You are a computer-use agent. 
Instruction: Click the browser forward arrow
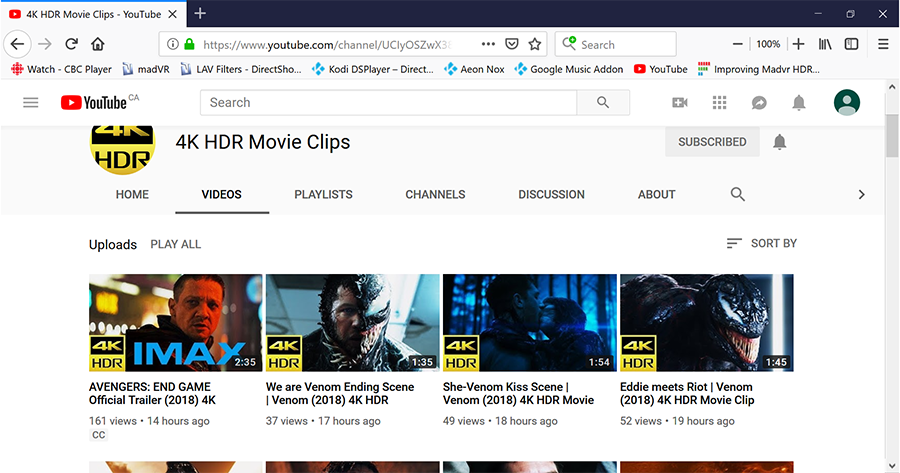45,44
